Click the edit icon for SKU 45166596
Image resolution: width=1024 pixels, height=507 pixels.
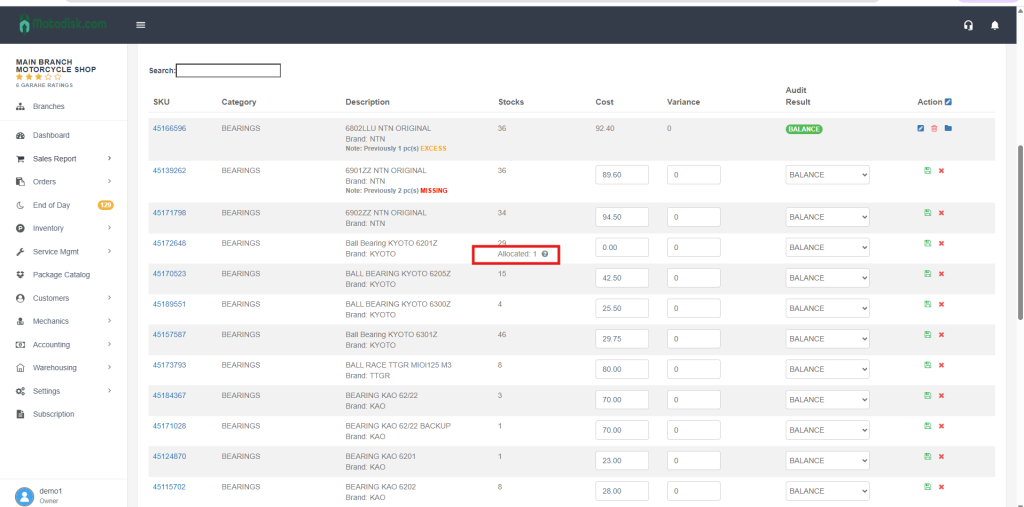point(921,128)
